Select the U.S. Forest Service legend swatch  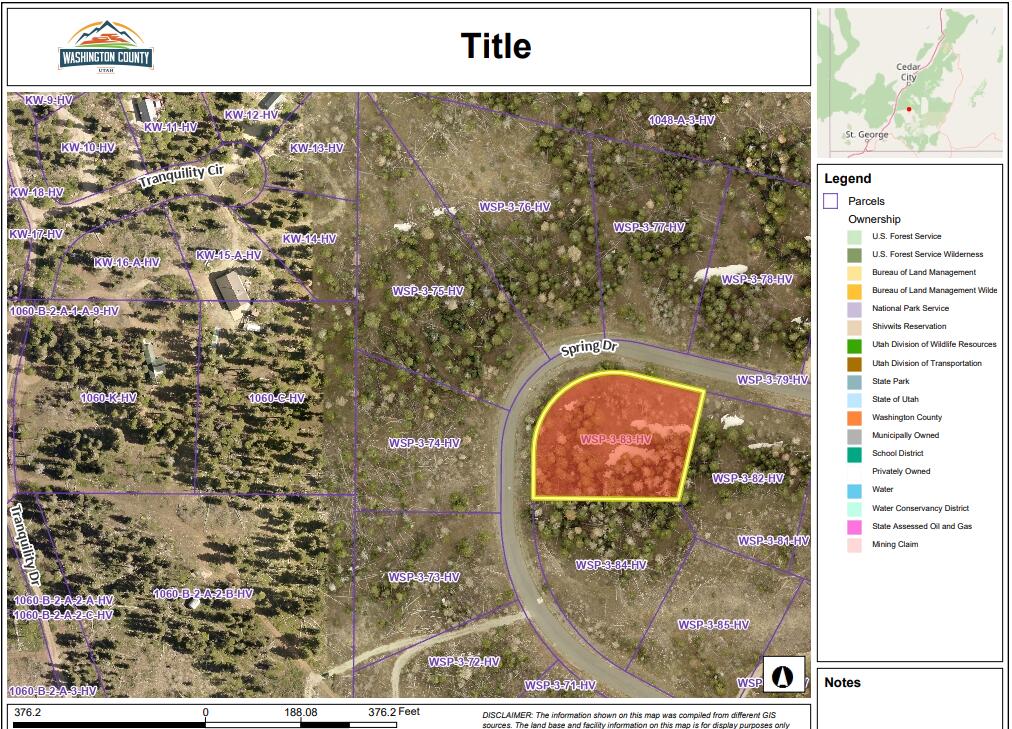click(855, 237)
